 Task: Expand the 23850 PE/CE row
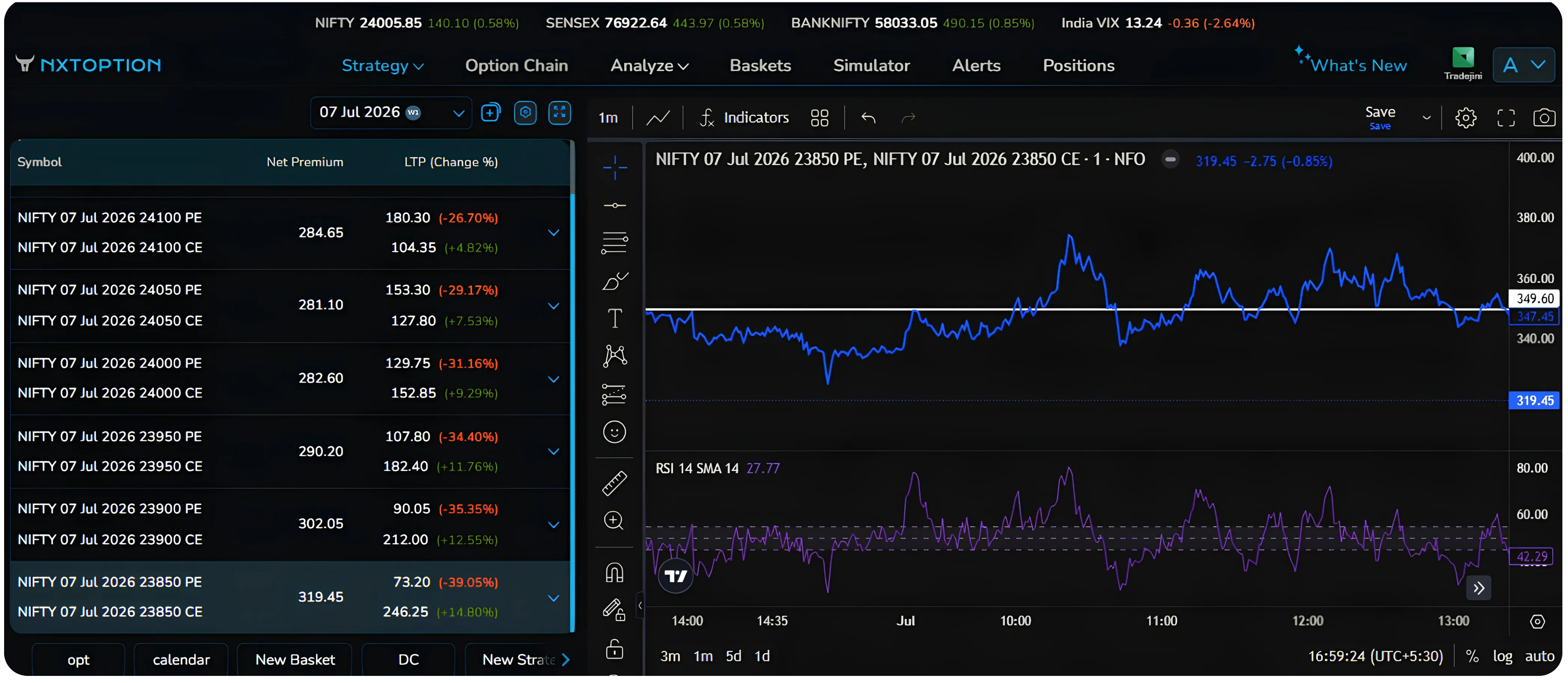tap(553, 597)
